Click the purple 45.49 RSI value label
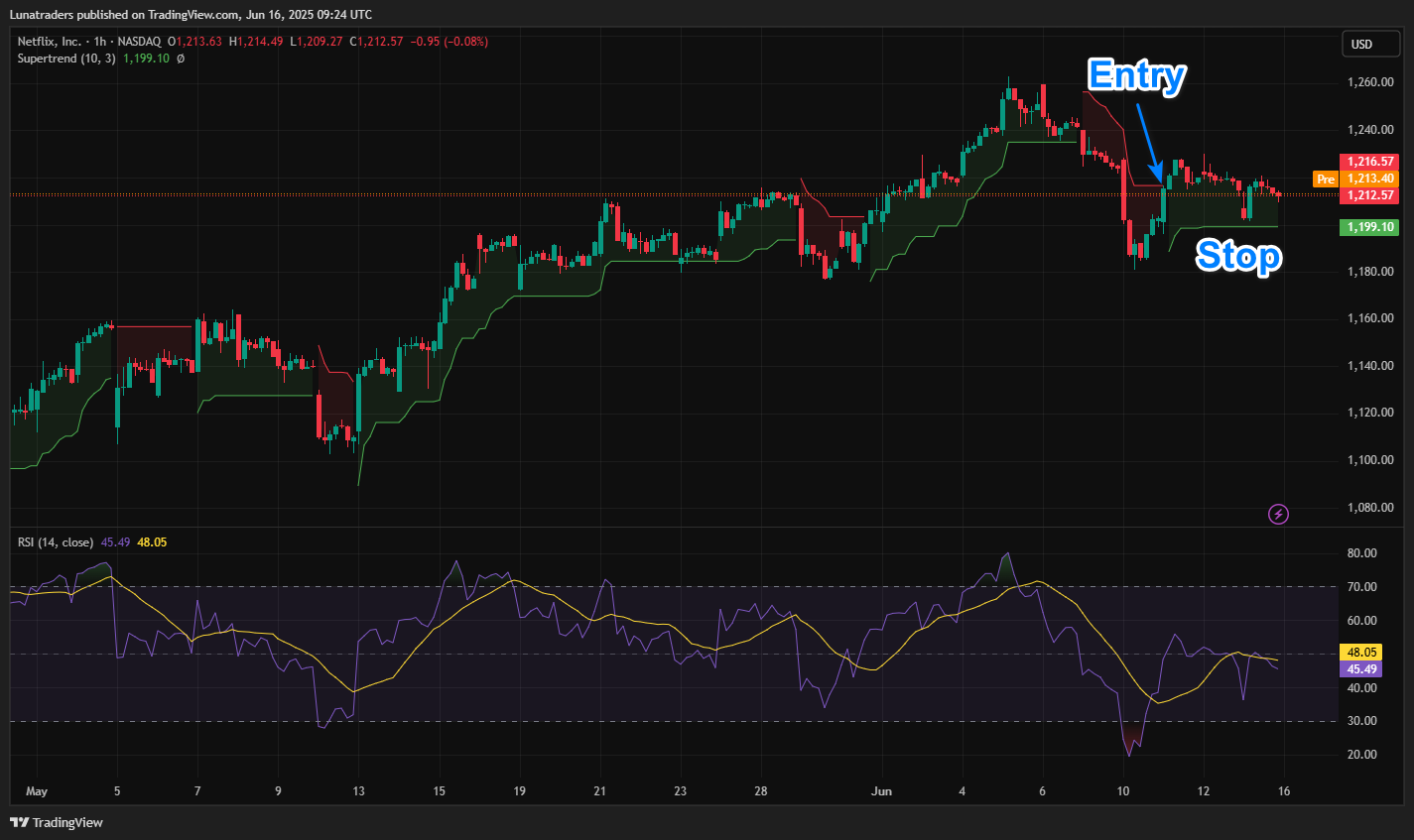 click(x=1360, y=669)
